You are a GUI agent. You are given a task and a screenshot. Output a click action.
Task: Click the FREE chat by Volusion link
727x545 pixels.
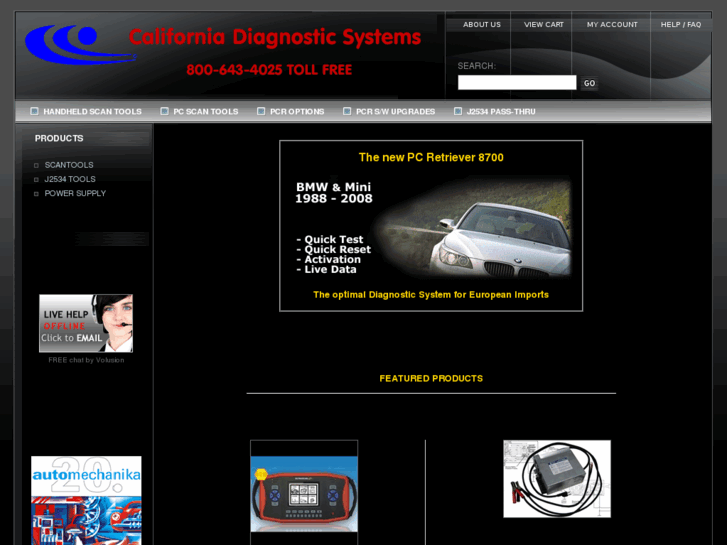click(86, 360)
